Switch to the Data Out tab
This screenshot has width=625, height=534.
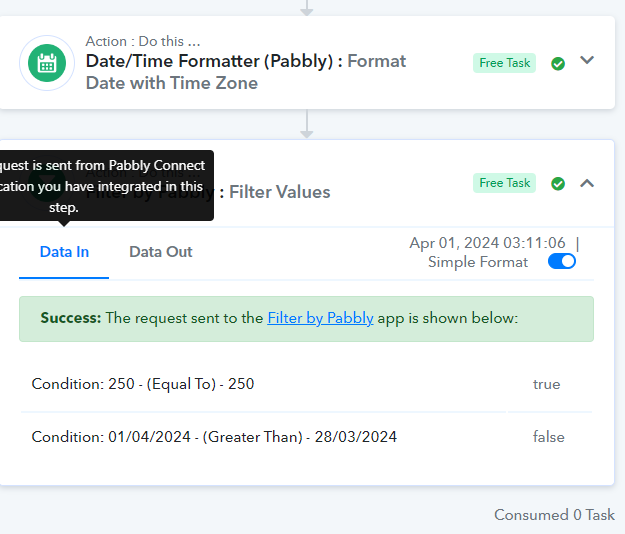(x=161, y=252)
